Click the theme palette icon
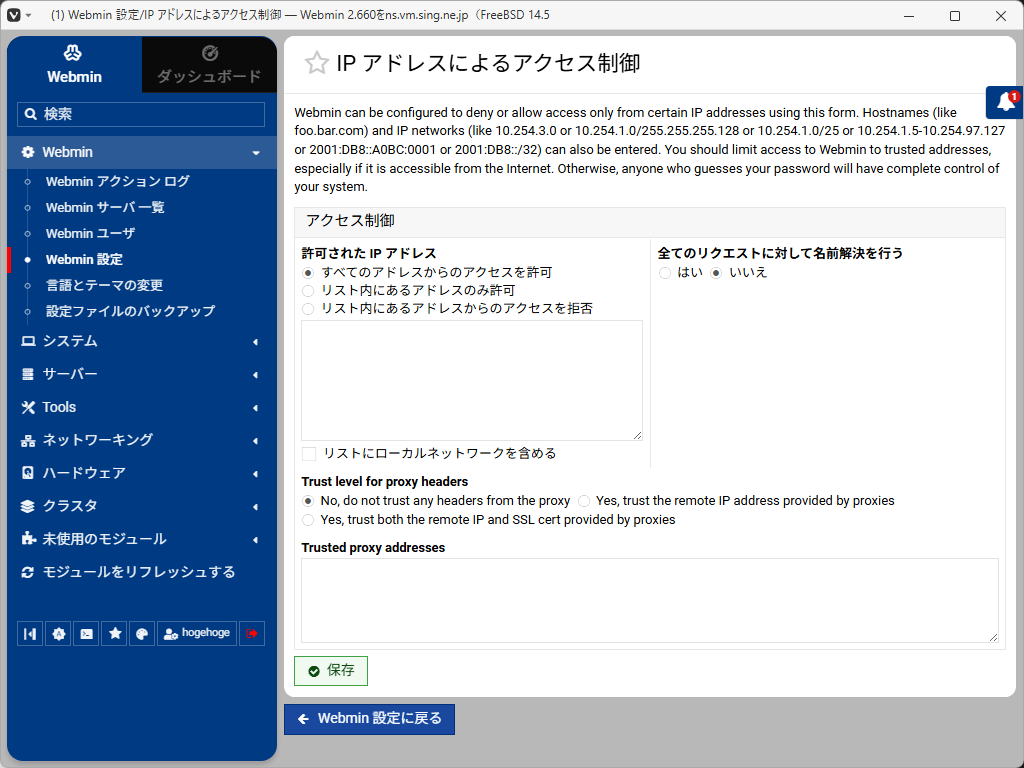The width and height of the screenshot is (1024, 768). point(142,633)
